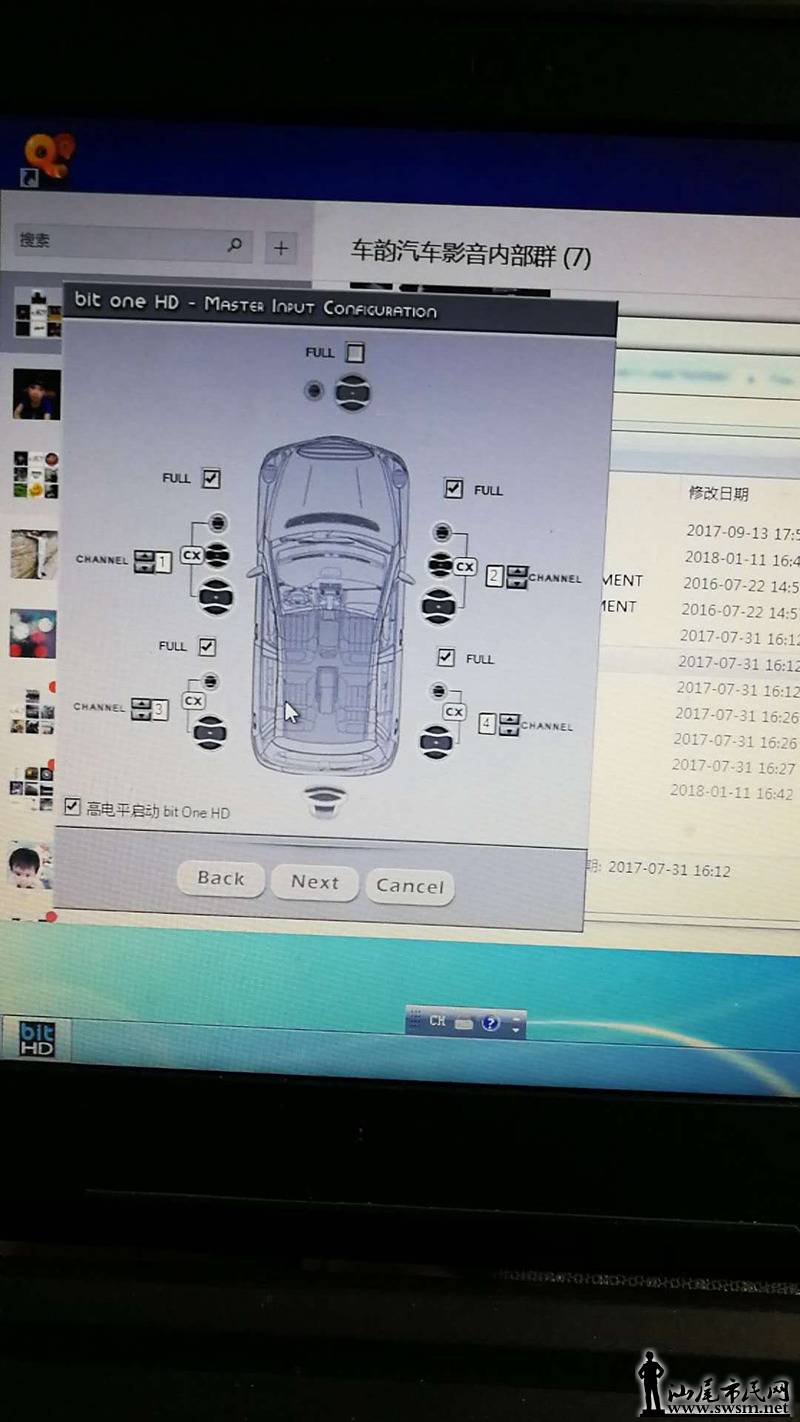Click the 搜索 search input field

coord(120,241)
